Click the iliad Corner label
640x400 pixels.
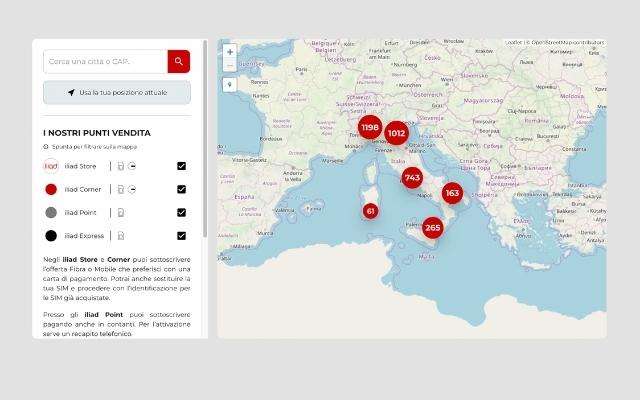click(x=83, y=189)
